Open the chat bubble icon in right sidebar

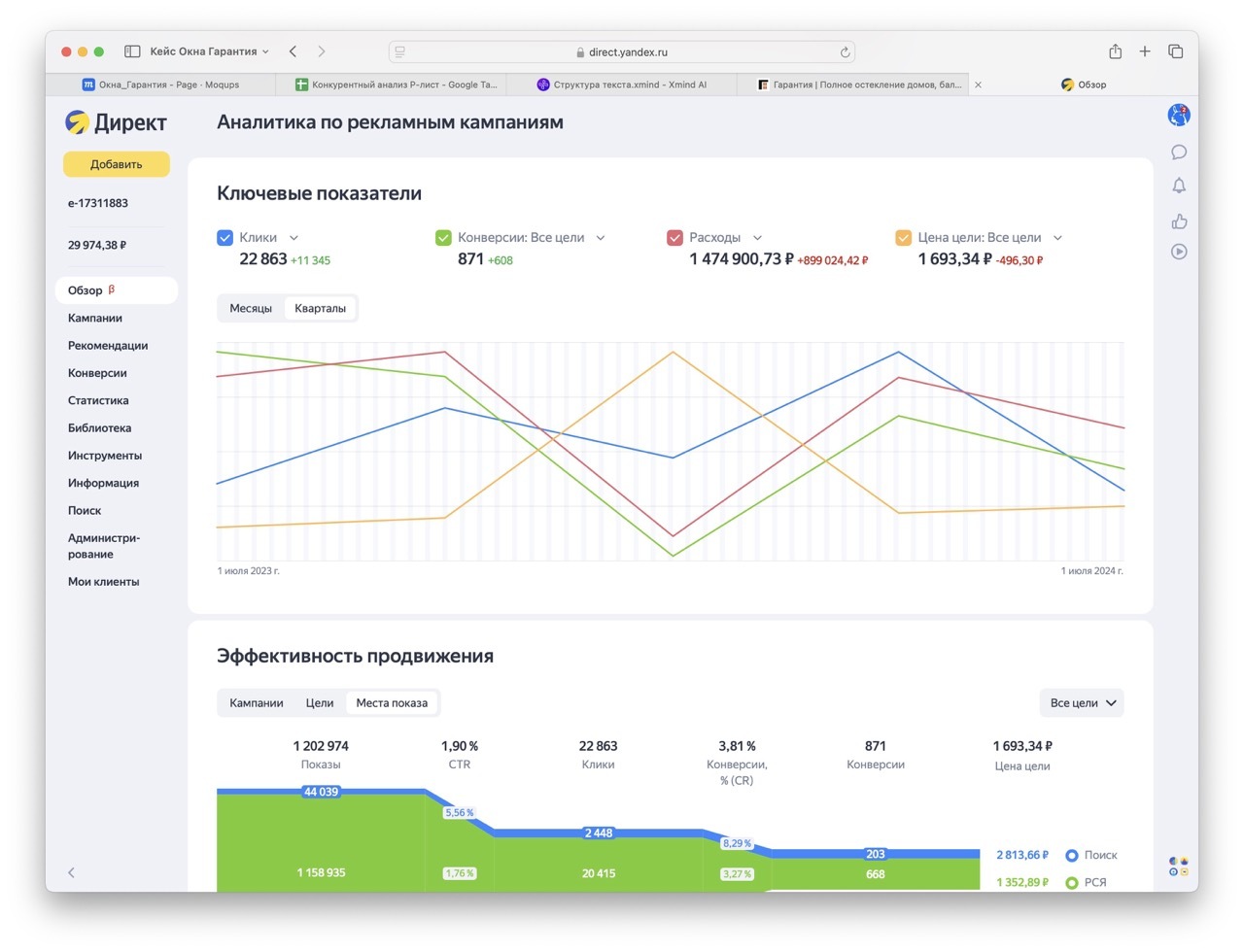(x=1179, y=153)
